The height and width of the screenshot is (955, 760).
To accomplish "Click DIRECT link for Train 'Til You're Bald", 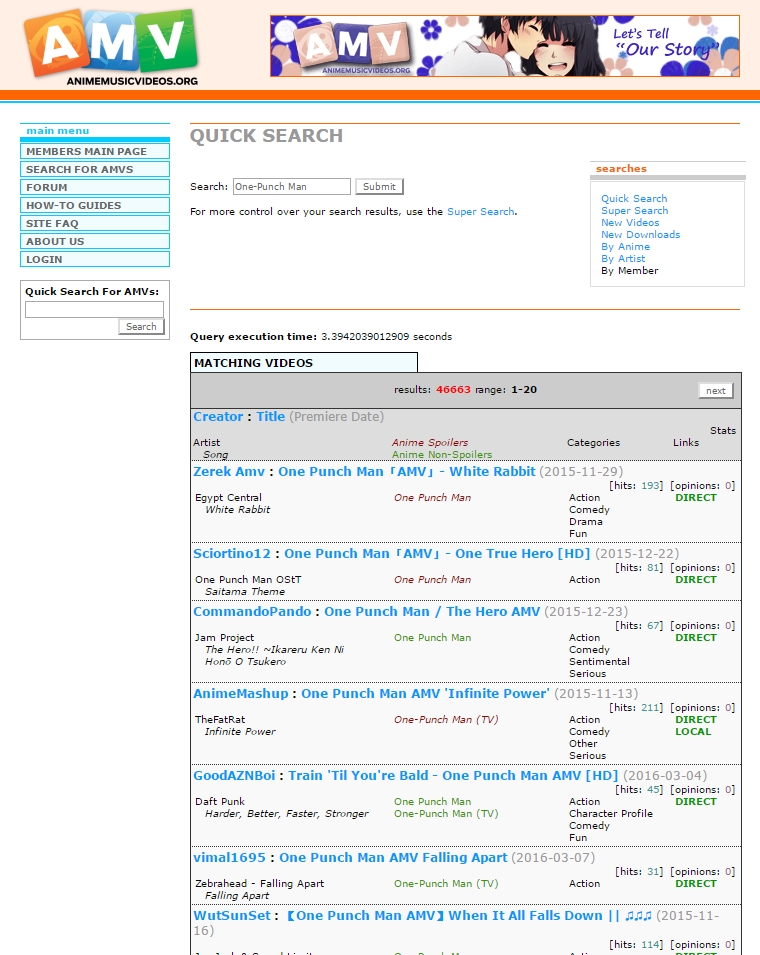I will 695,802.
